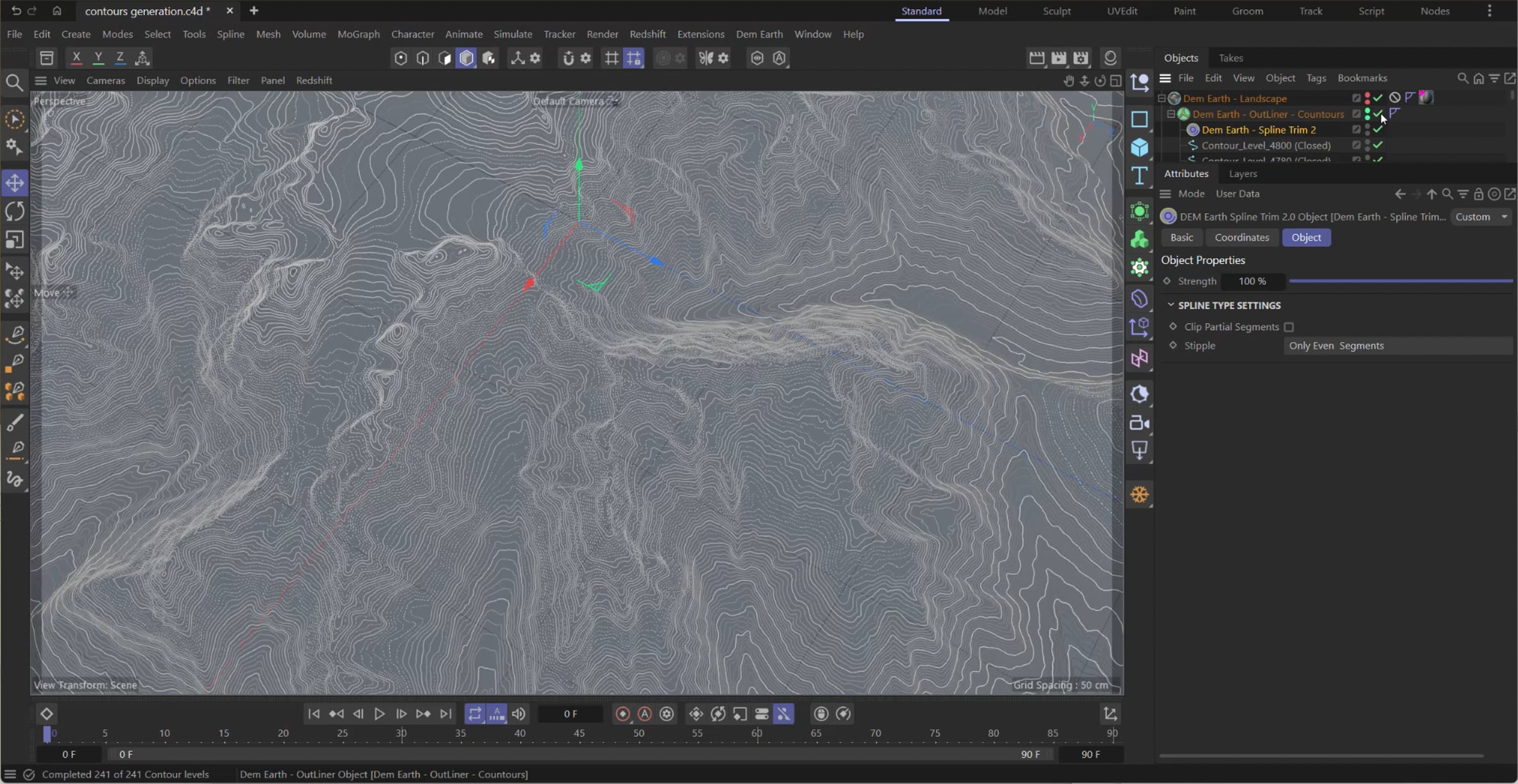Collapse the Dem Earth - OutLiner - Countours node
Image resolution: width=1518 pixels, height=784 pixels.
1170,114
